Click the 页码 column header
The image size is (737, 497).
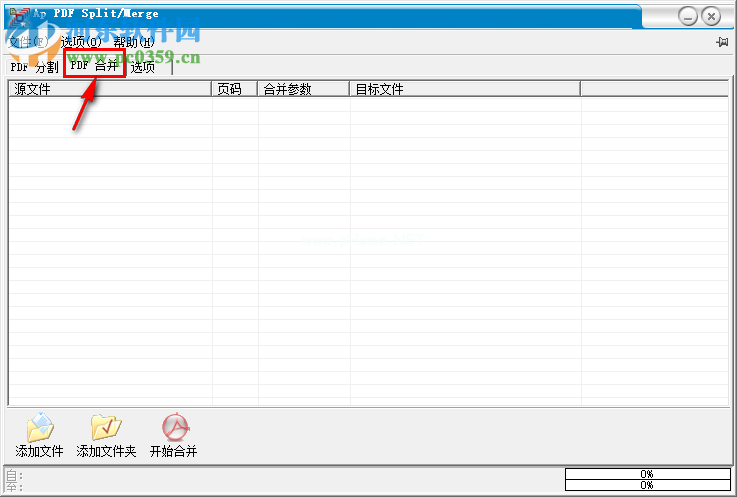(235, 89)
